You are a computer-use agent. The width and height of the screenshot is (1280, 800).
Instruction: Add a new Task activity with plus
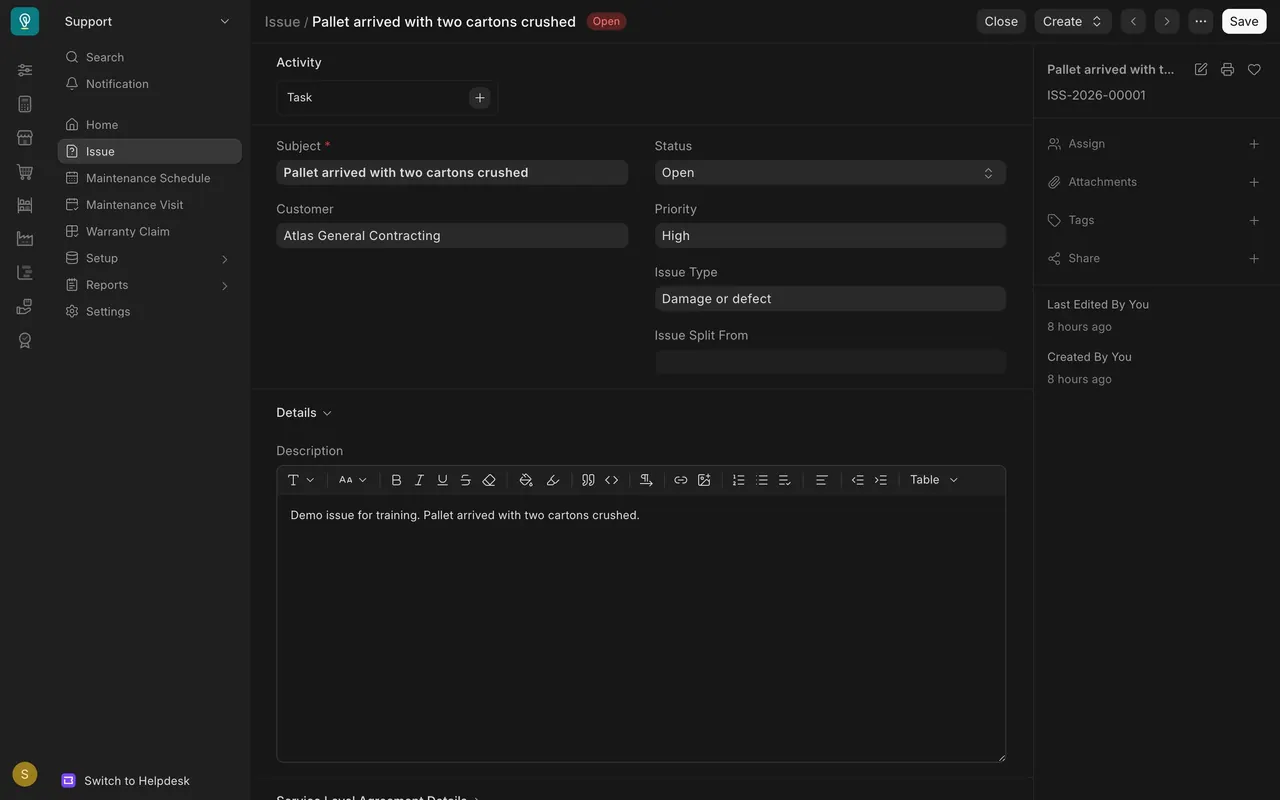tap(480, 97)
